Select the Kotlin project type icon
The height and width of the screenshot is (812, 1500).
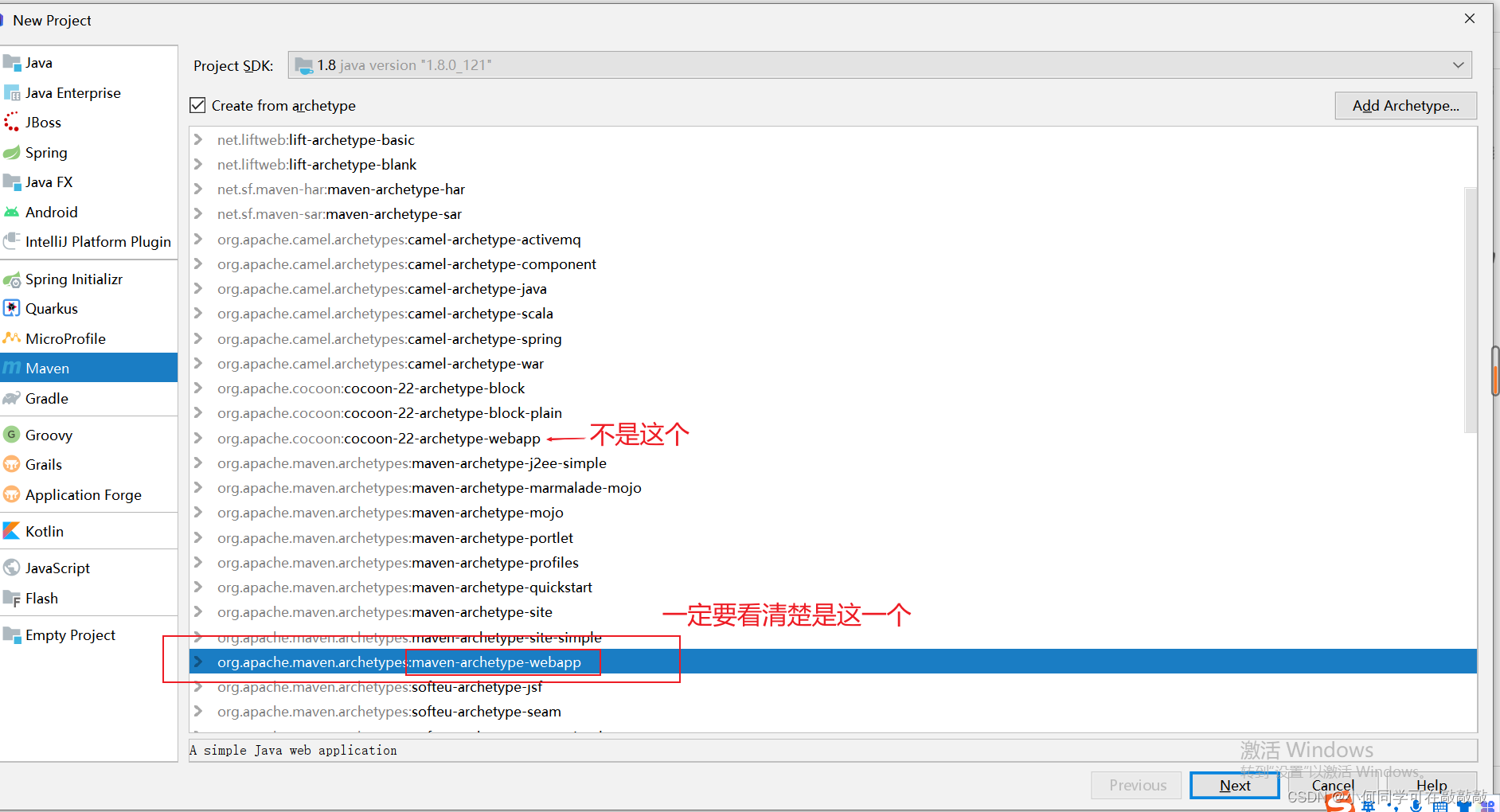(11, 531)
